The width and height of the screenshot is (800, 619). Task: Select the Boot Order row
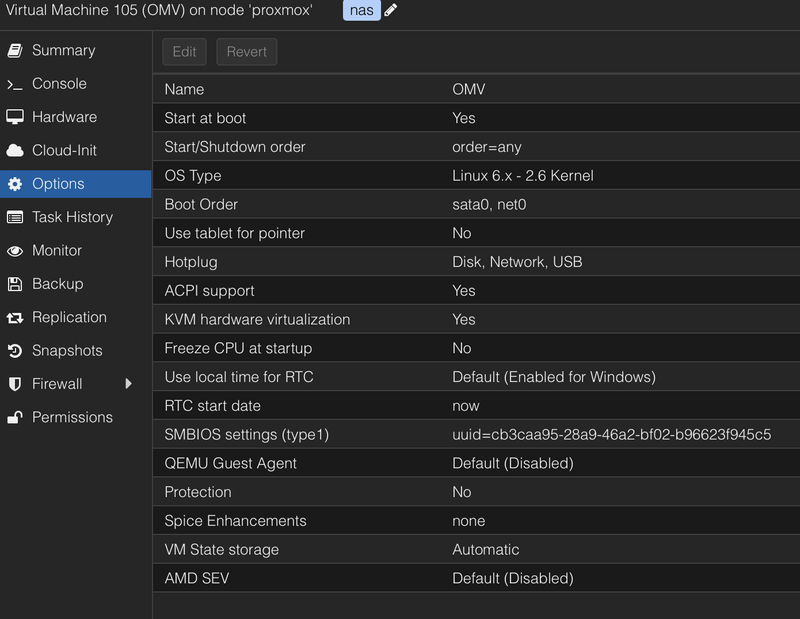point(476,204)
